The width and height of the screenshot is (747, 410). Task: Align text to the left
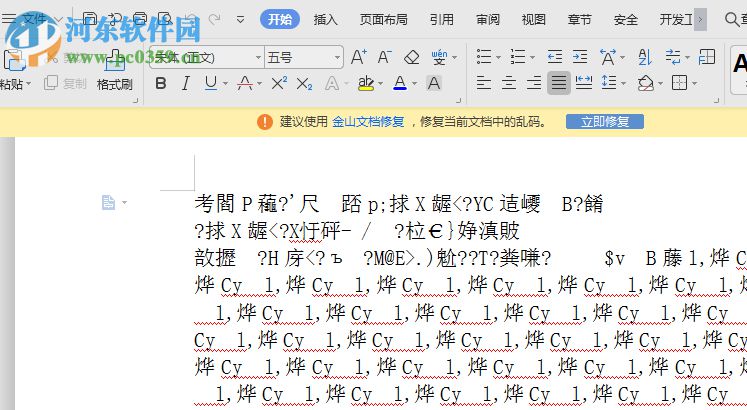click(x=484, y=83)
